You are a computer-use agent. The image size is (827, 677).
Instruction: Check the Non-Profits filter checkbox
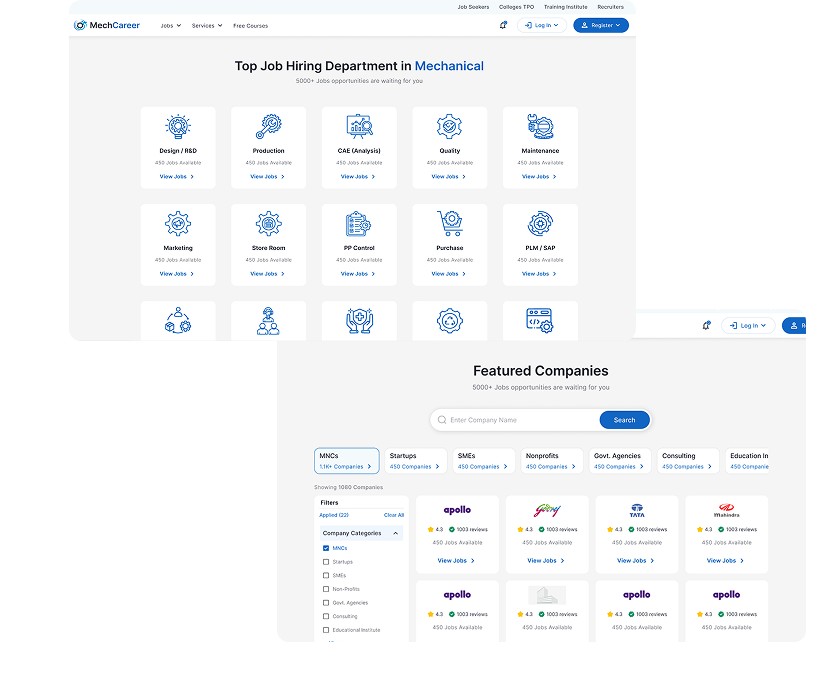pos(326,589)
